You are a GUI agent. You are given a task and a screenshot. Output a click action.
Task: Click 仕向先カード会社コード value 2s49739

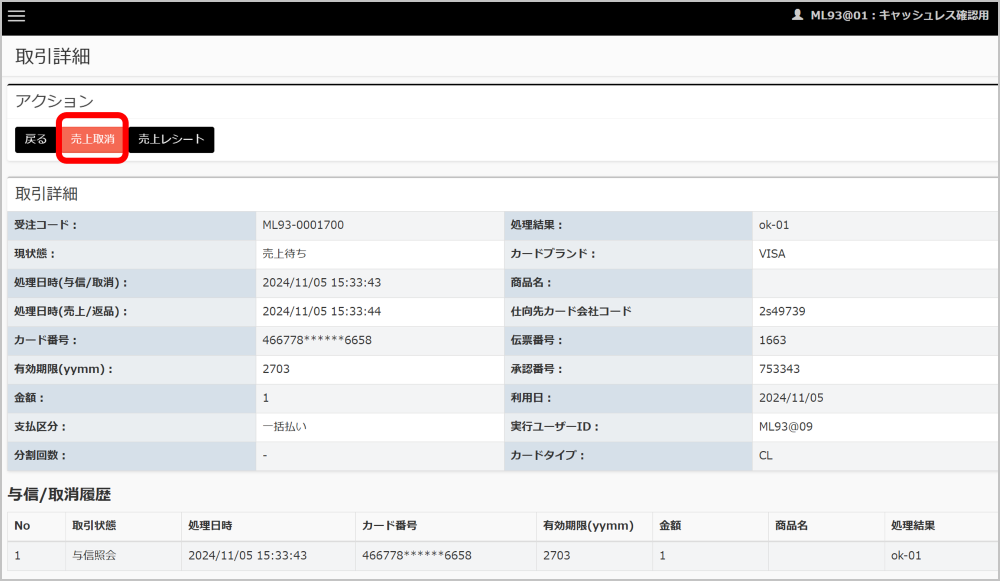[x=782, y=311]
